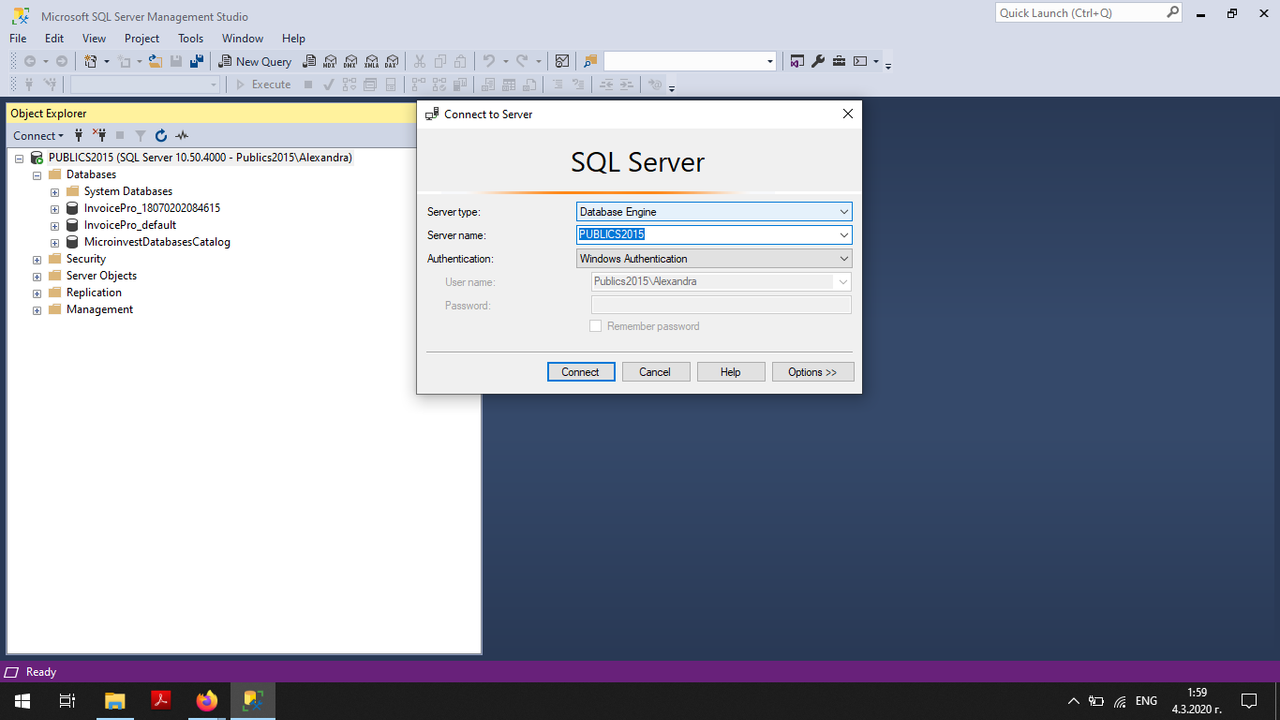This screenshot has height=720, width=1280.
Task: Open the Window menu
Action: [243, 38]
